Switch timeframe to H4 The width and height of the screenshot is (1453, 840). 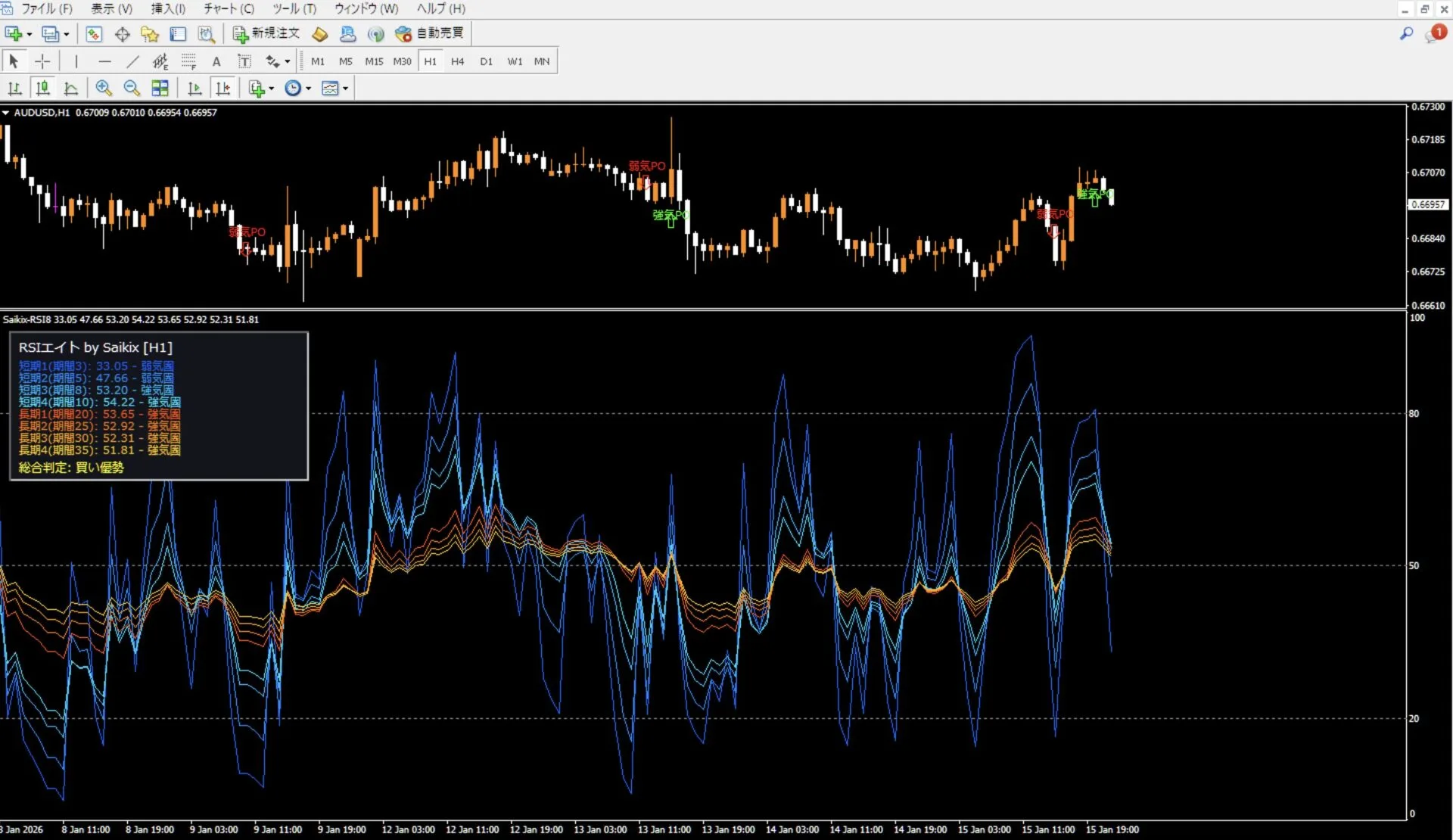457,61
